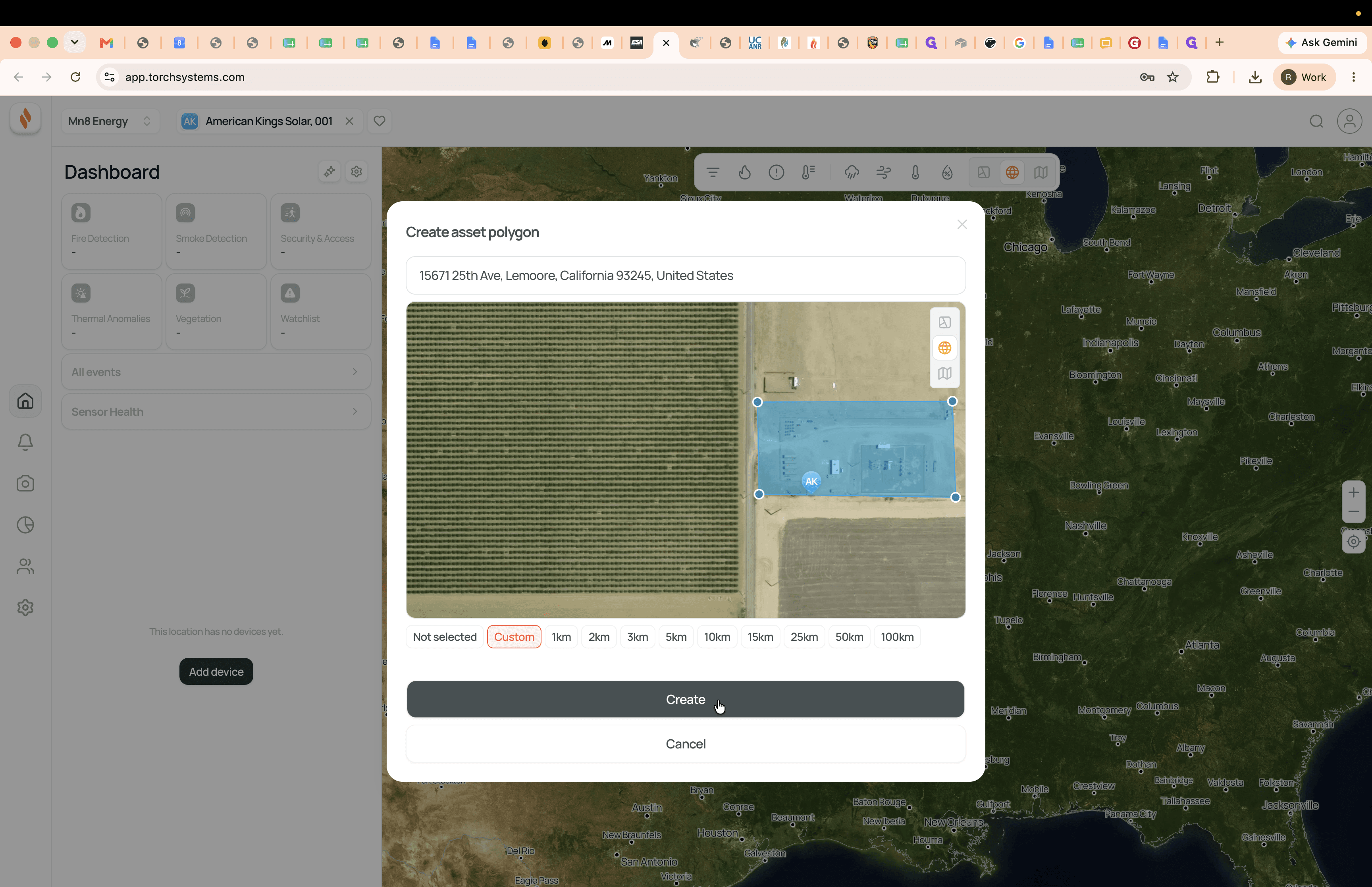1372x887 pixels.
Task: Choose the 10km radius option
Action: 717,637
